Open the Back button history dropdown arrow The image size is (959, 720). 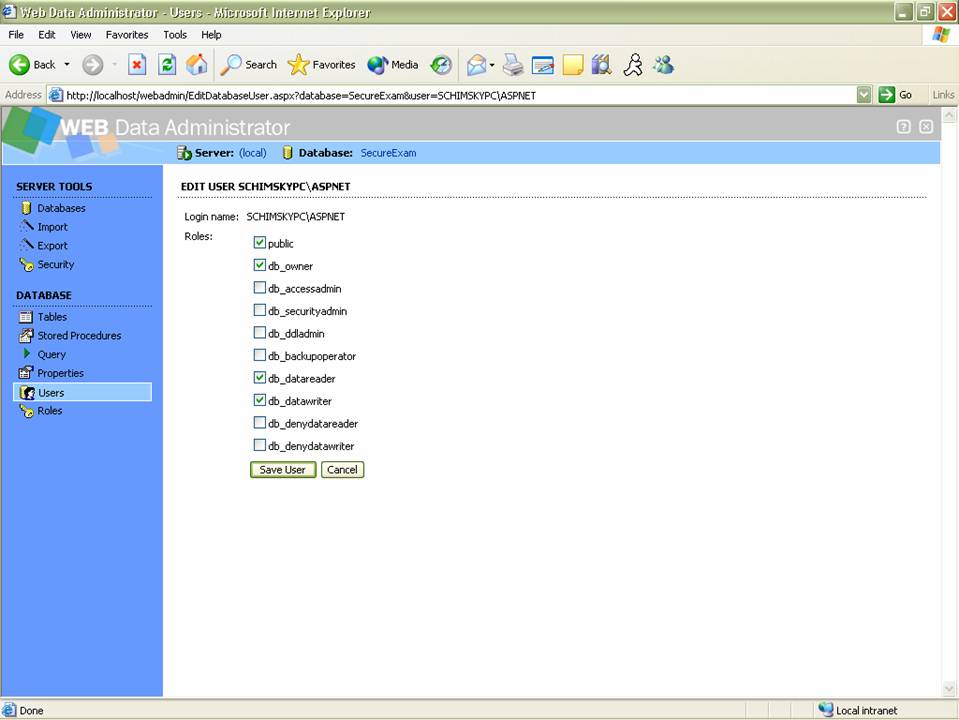[x=67, y=64]
